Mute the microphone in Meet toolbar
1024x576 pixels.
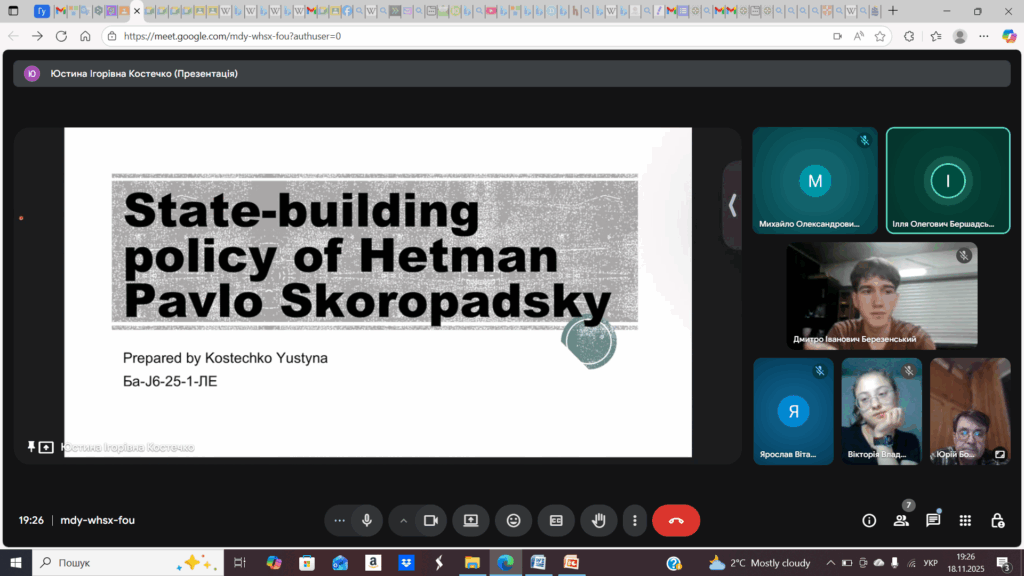tap(367, 520)
